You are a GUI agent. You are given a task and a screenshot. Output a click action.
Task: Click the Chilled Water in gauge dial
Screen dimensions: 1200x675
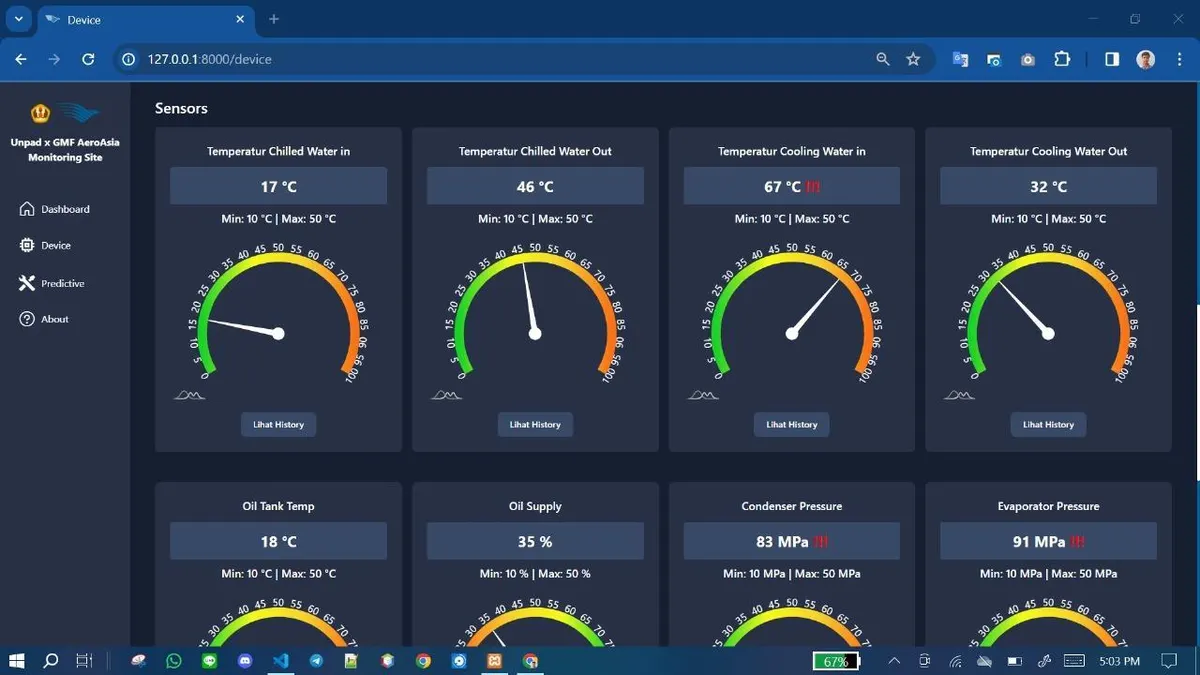[x=278, y=312]
